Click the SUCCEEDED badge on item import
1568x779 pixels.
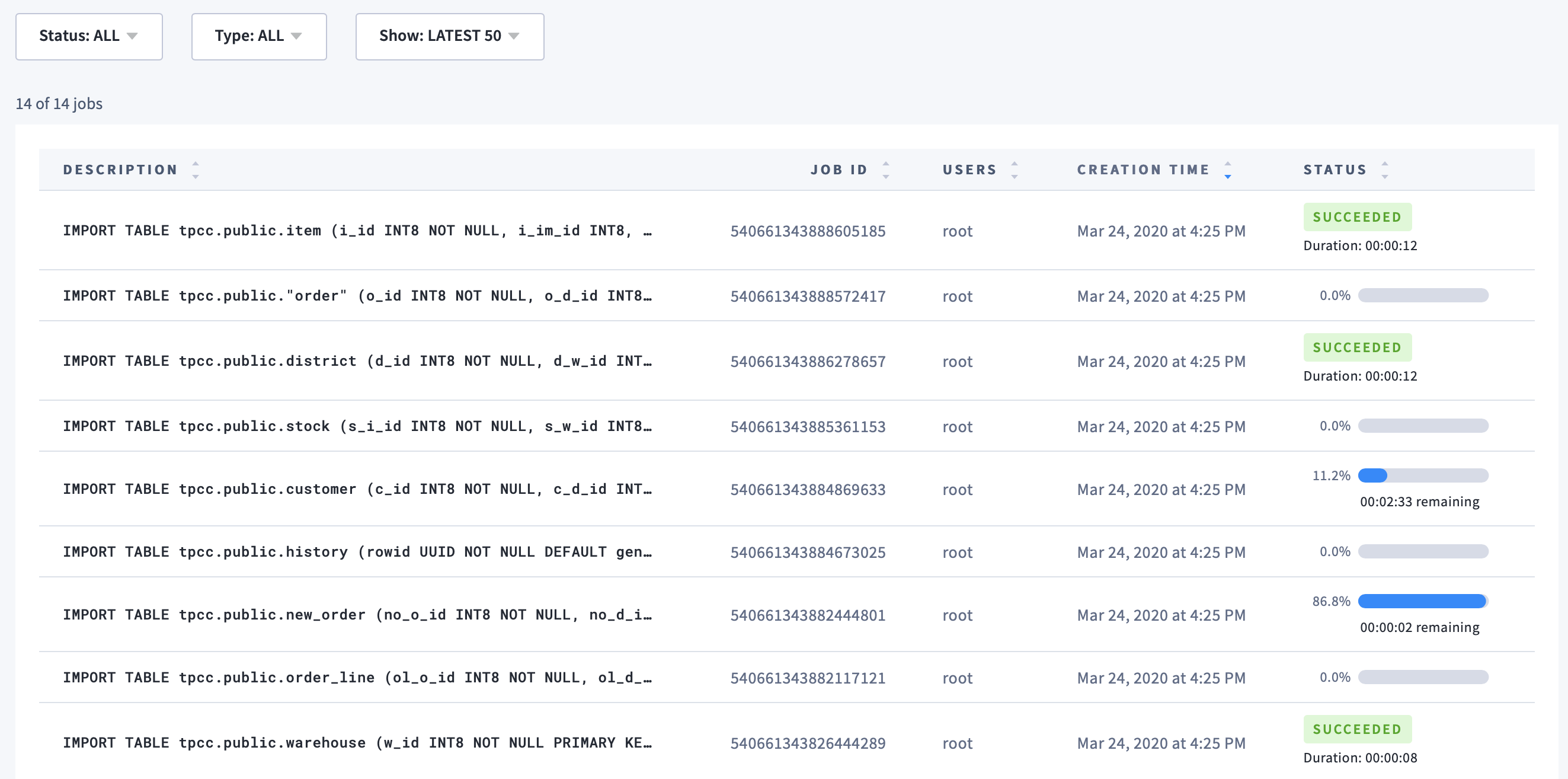pos(1358,217)
